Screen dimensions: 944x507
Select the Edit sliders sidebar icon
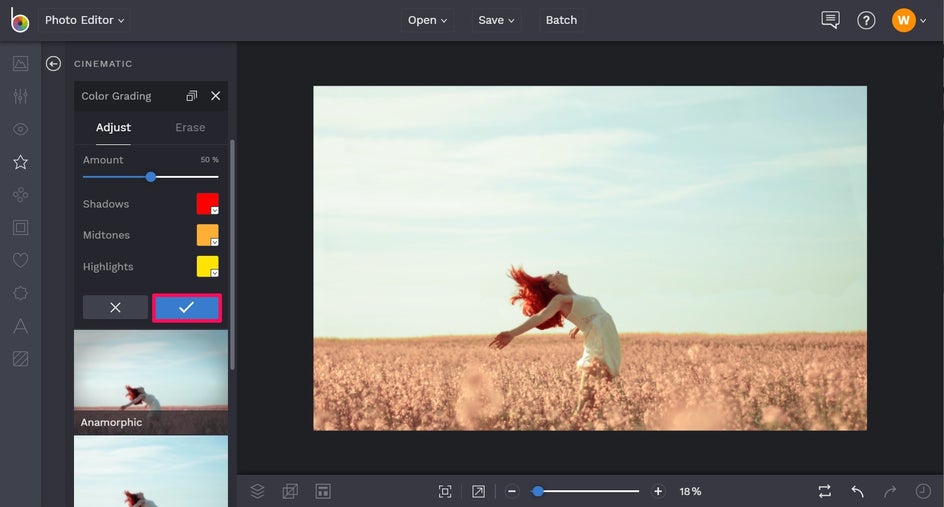(x=20, y=97)
